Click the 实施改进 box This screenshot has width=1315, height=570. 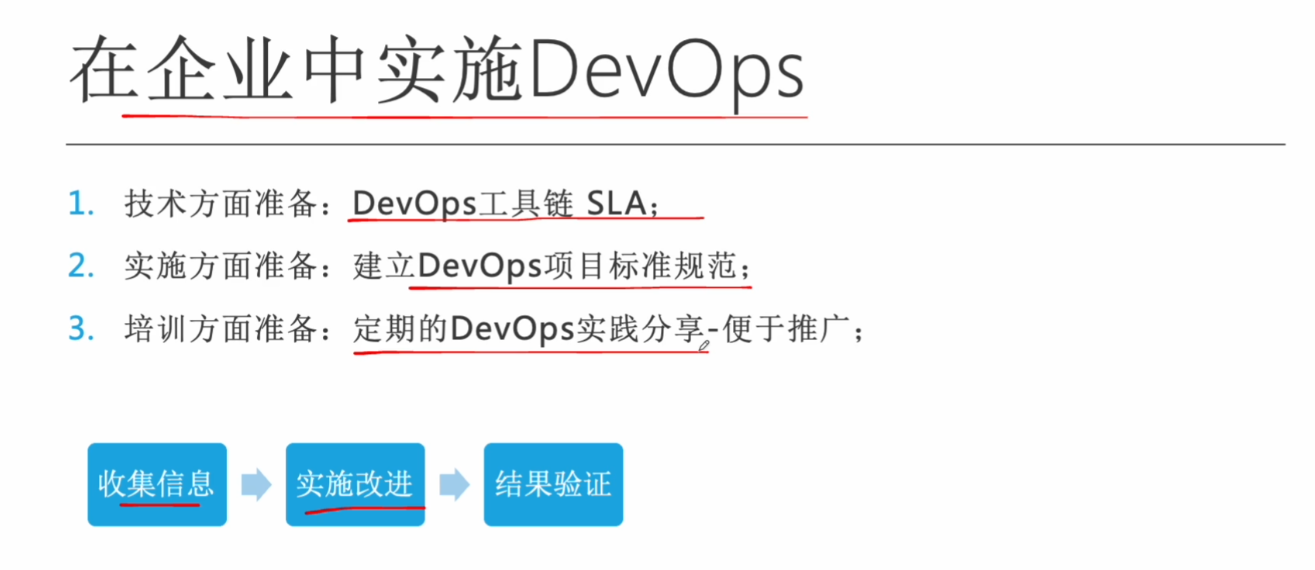[355, 485]
